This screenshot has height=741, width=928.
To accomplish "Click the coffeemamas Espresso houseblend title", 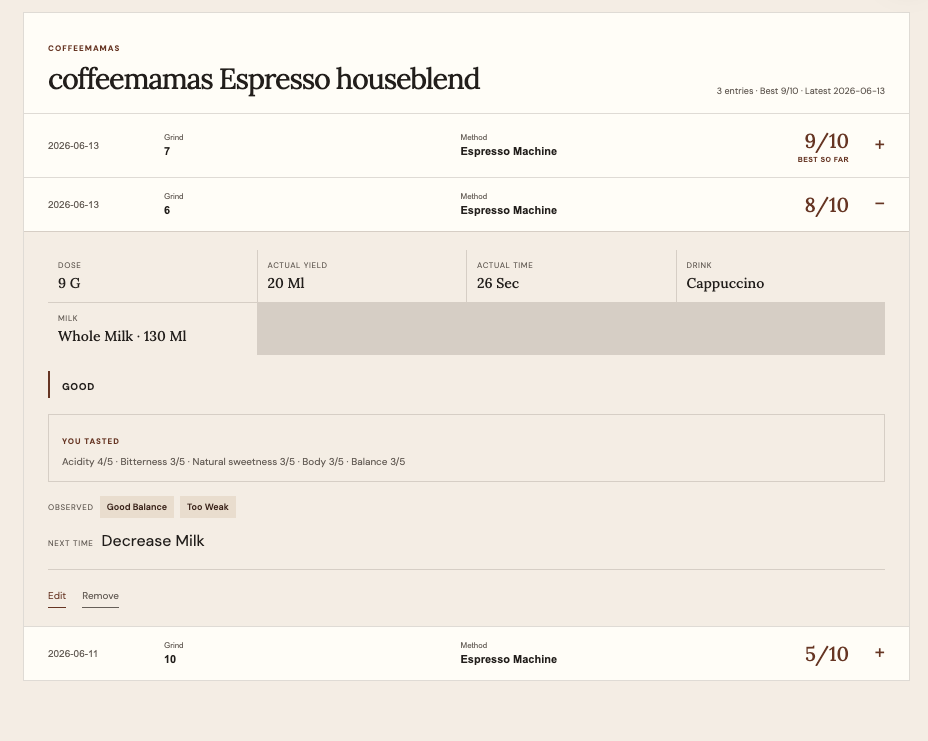I will tap(264, 79).
